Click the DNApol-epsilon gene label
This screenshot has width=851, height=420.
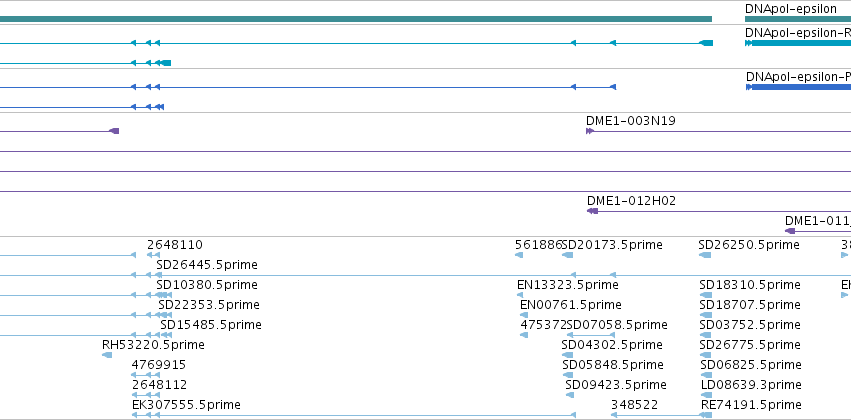[791, 9]
